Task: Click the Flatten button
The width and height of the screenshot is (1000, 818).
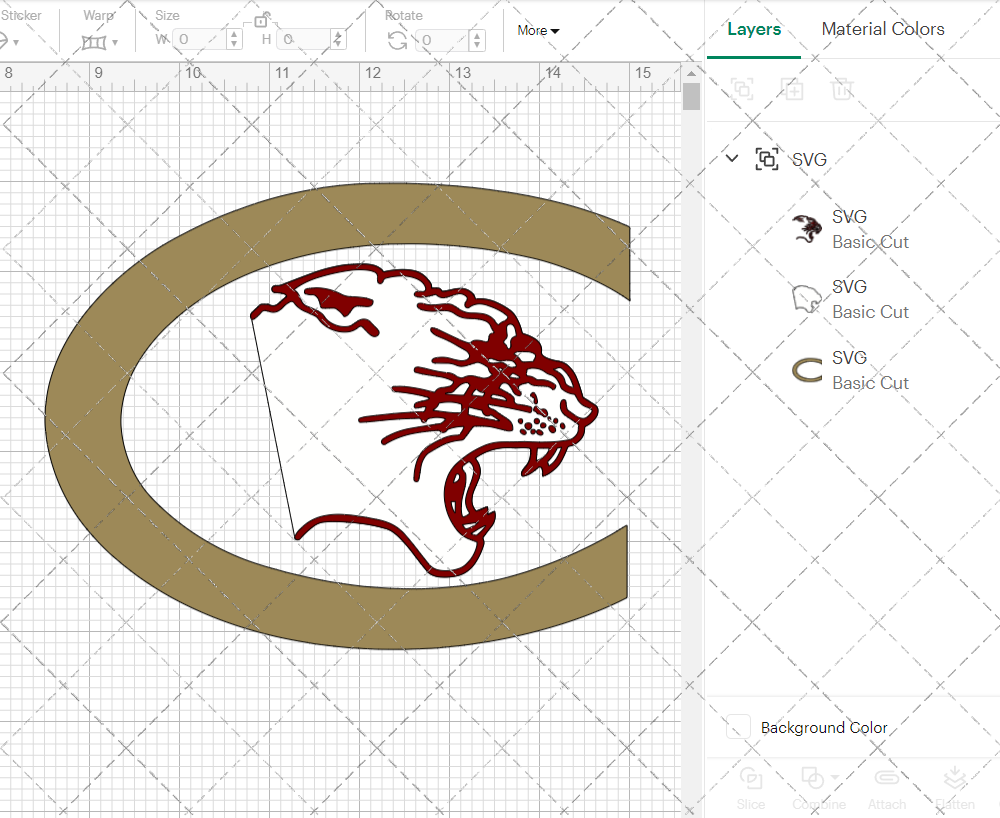Action: (x=955, y=788)
